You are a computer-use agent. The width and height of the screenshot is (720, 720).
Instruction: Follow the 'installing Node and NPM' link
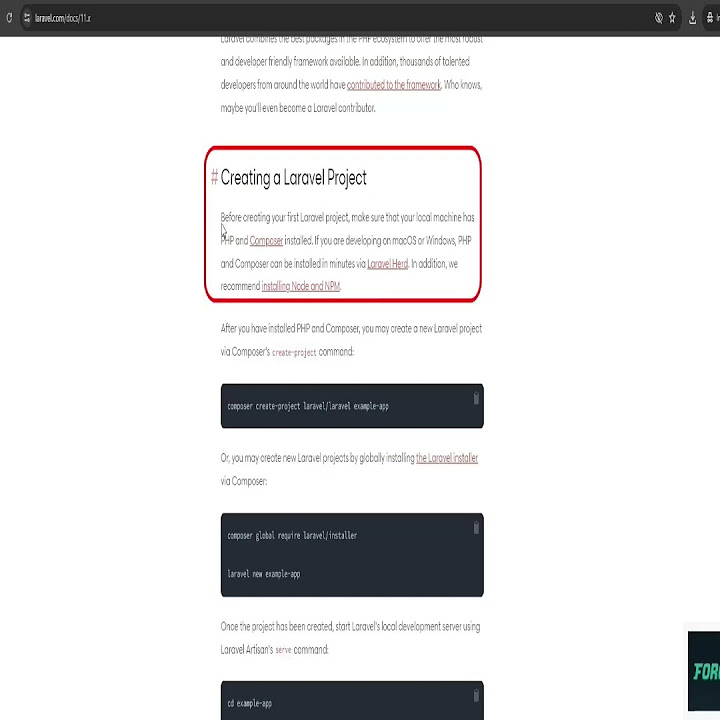pos(301,286)
